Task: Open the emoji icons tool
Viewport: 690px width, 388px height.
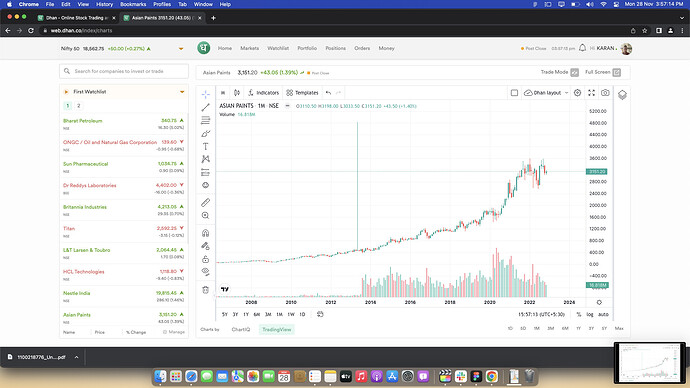Action: click(206, 185)
